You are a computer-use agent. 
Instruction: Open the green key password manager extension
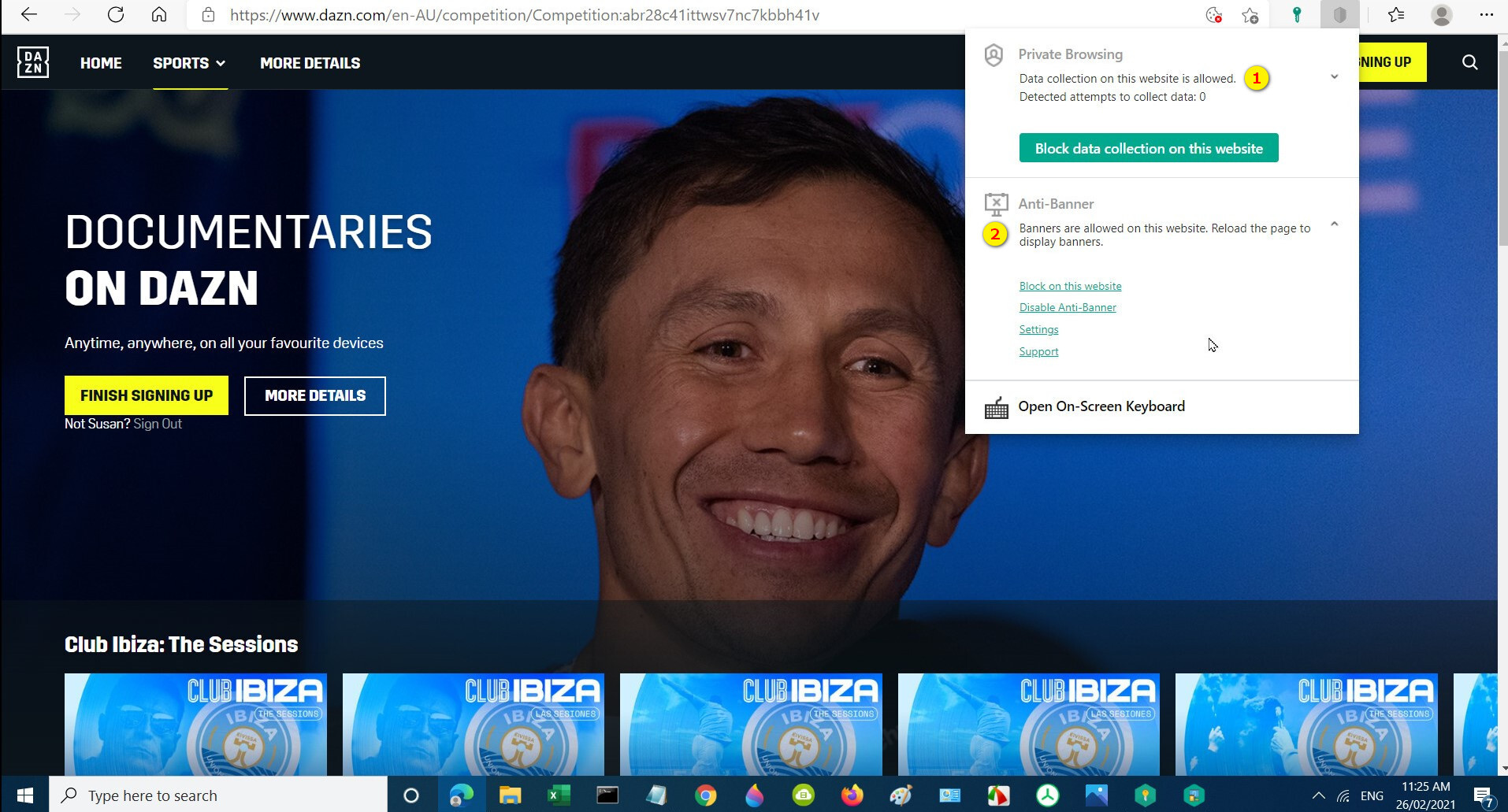(x=1296, y=15)
